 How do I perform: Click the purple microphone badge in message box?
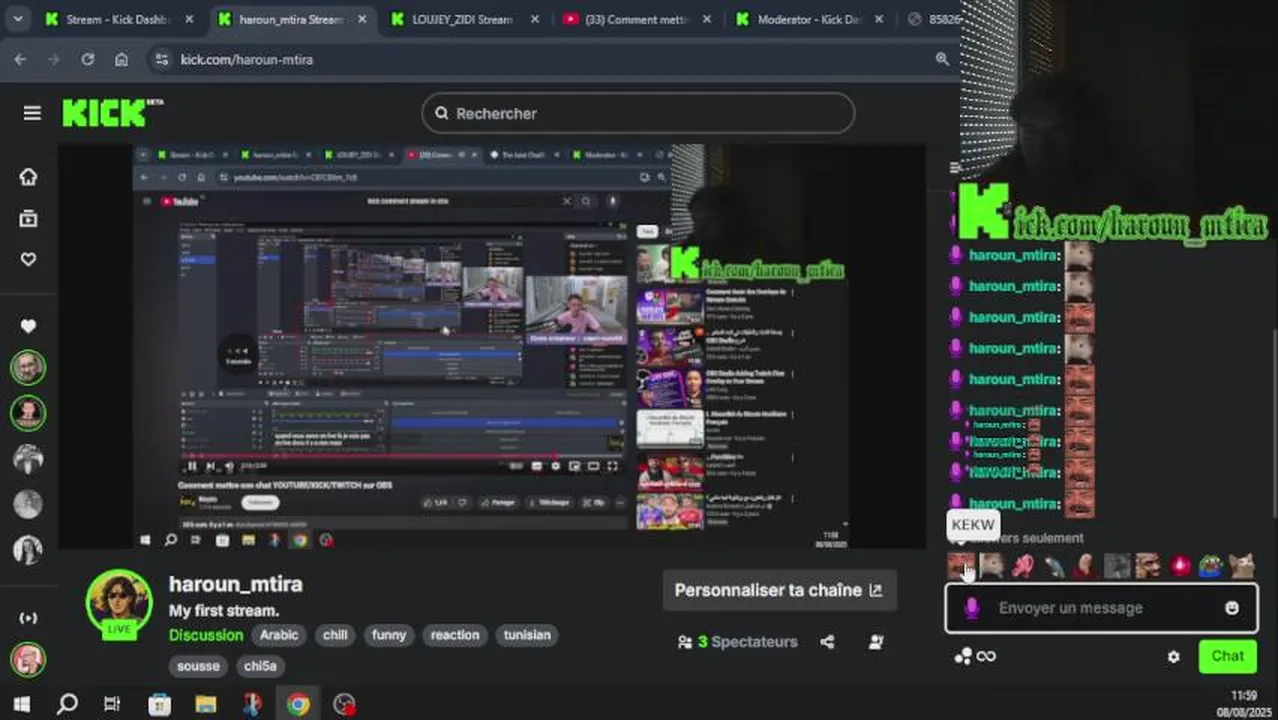(971, 608)
